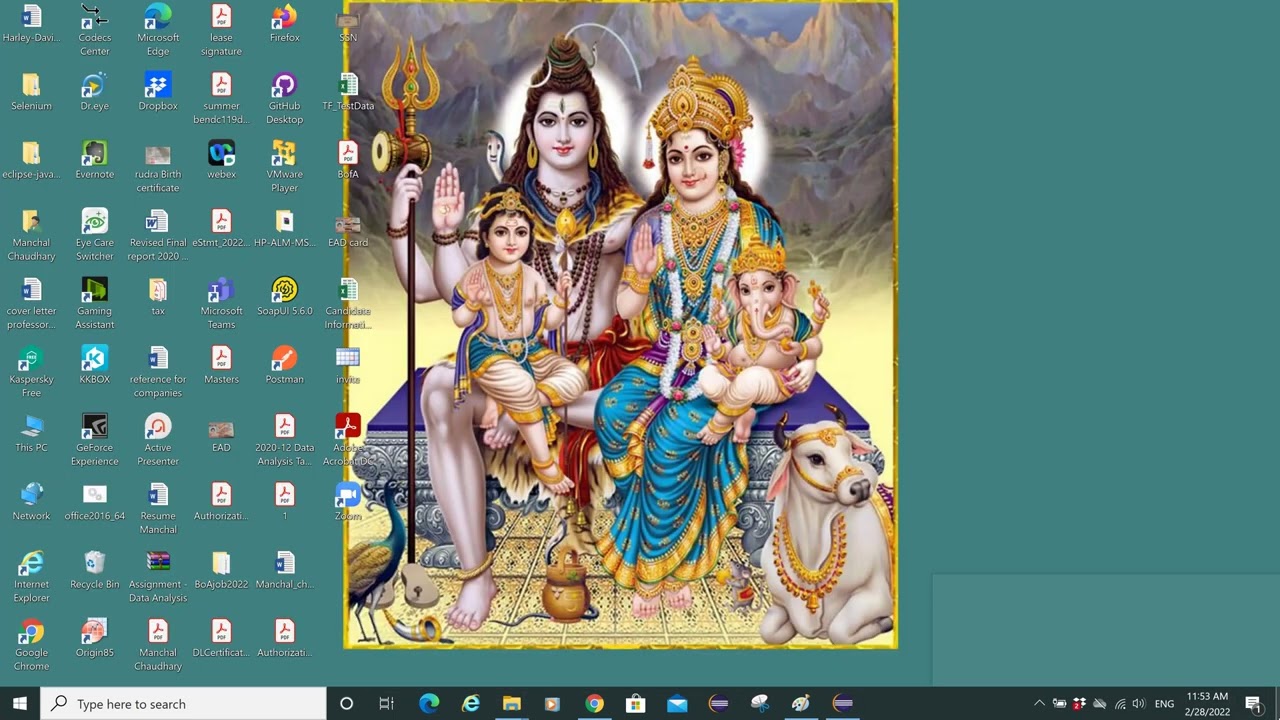
Task: Open the Windows Start menu
Action: pos(19,703)
